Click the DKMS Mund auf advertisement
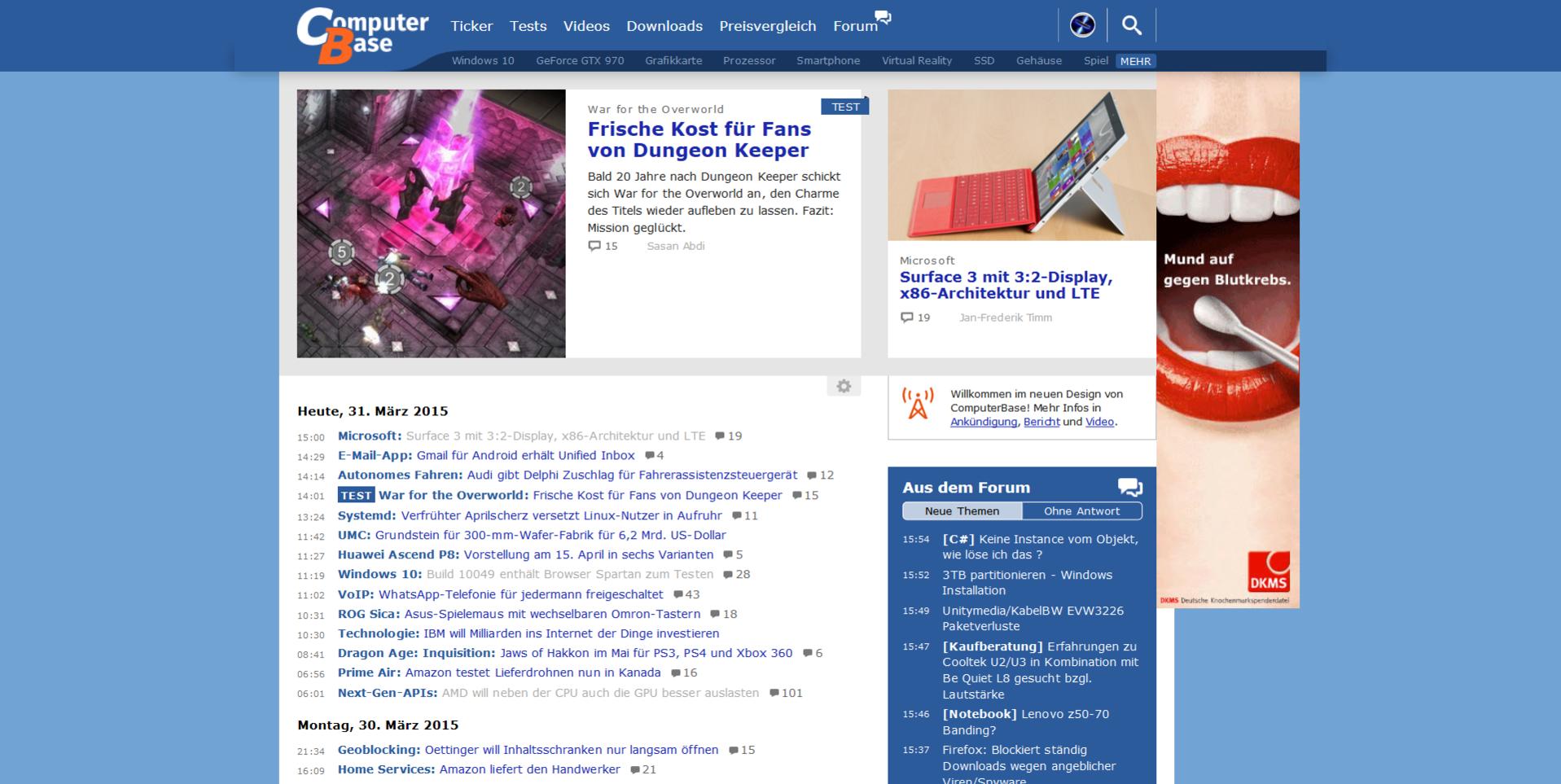 1228,339
